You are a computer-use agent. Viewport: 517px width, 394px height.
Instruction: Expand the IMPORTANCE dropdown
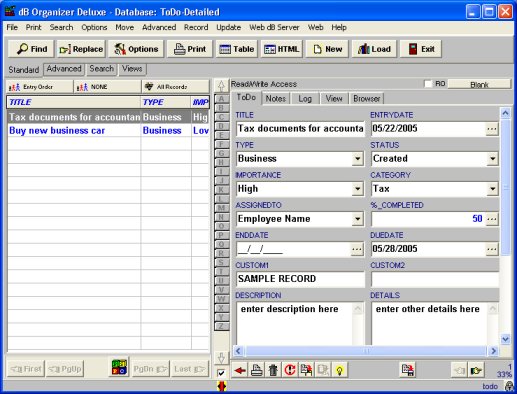(x=357, y=189)
